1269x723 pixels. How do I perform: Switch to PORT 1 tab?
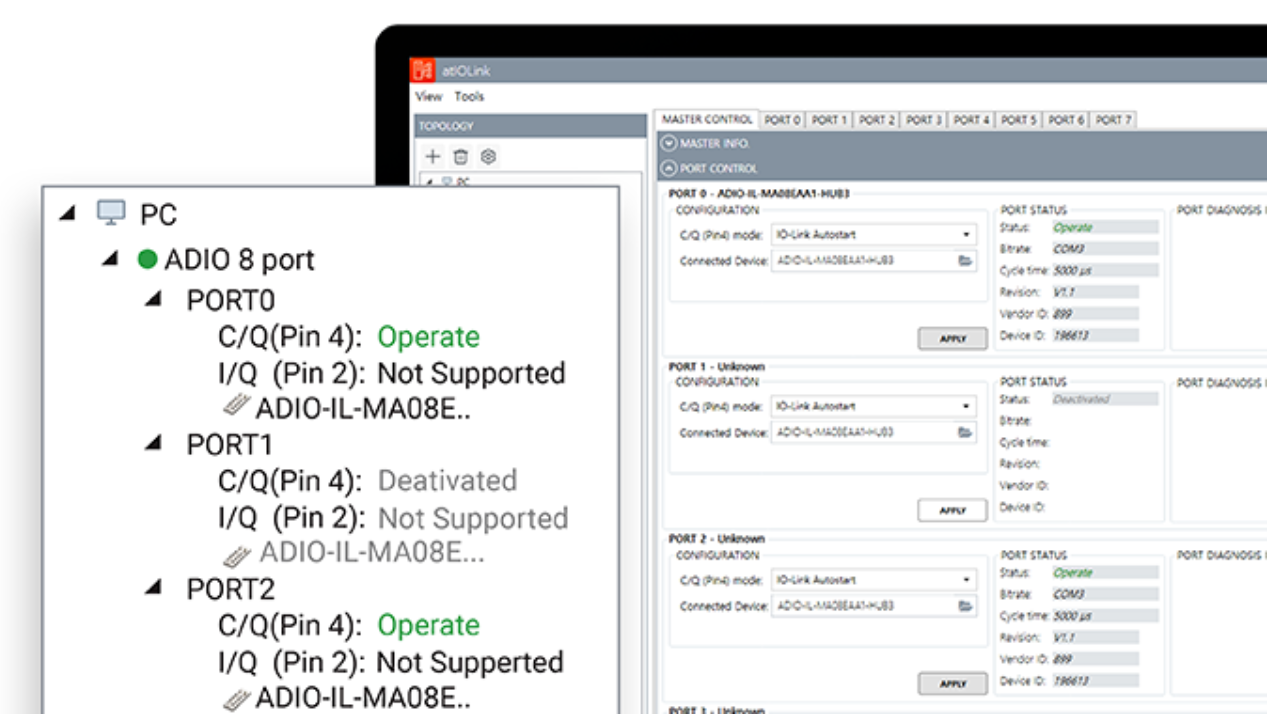pos(830,119)
